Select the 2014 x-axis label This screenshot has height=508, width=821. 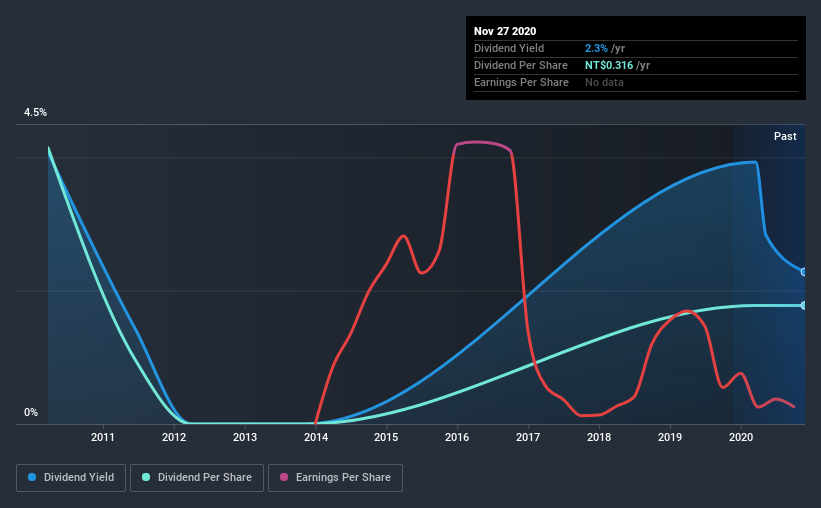[316, 437]
